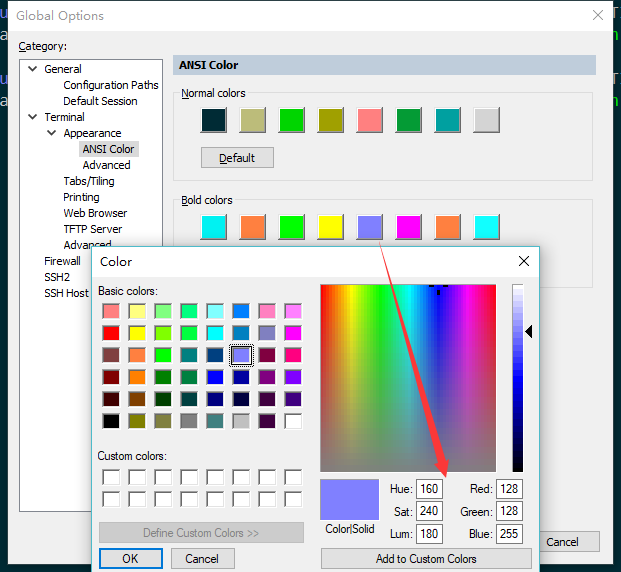Click Add to Custom Colors button
This screenshot has width=621, height=572.
coord(426,559)
